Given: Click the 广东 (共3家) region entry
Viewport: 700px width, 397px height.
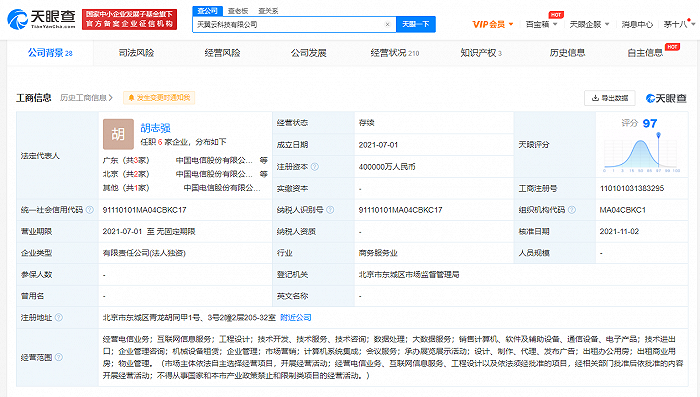Looking at the screenshot, I should 126,160.
